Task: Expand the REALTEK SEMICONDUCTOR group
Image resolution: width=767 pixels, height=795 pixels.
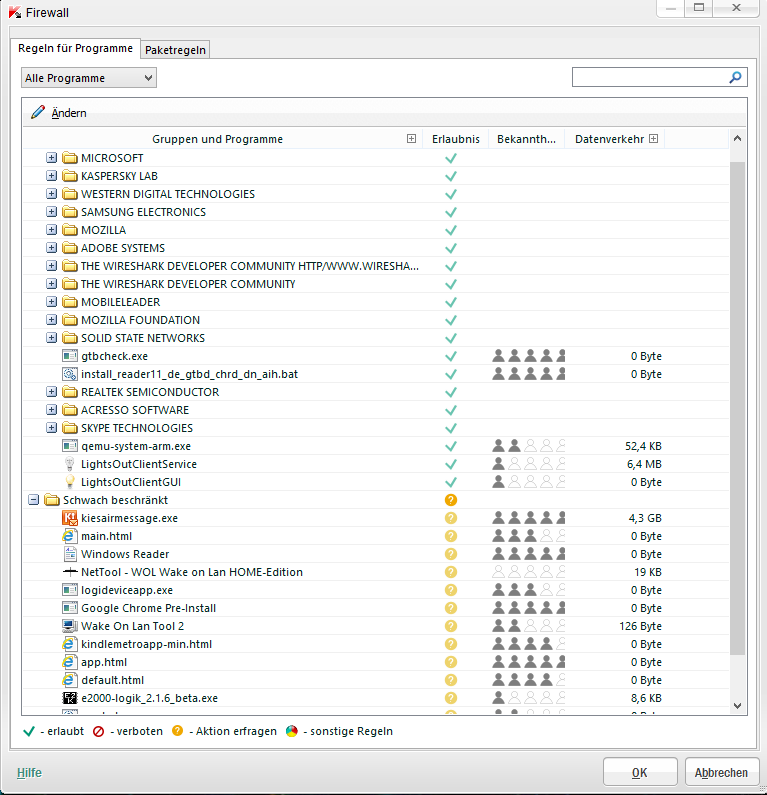Action: pyautogui.click(x=51, y=391)
